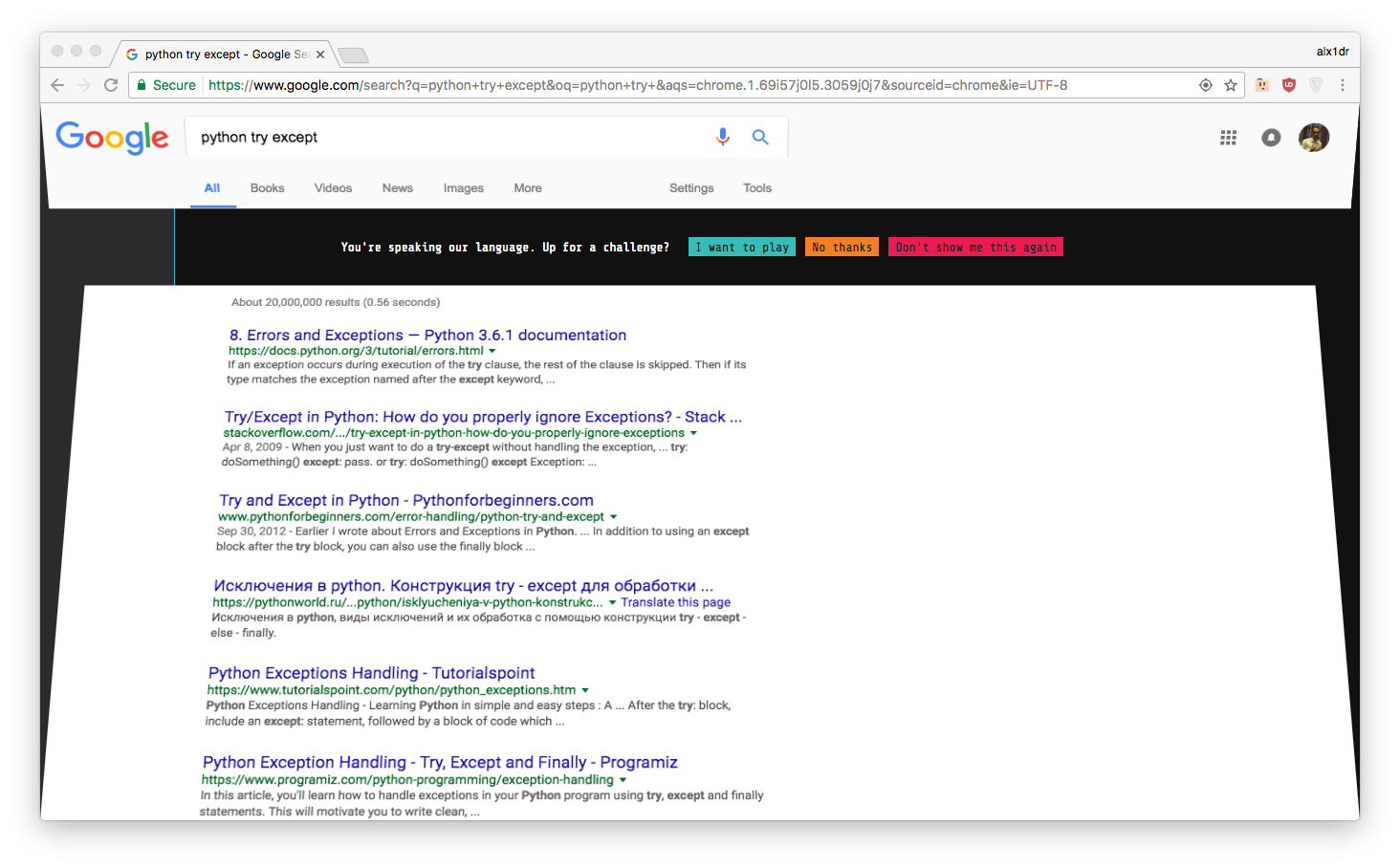Open the Settings menu
This screenshot has width=1400, height=868.
(691, 188)
